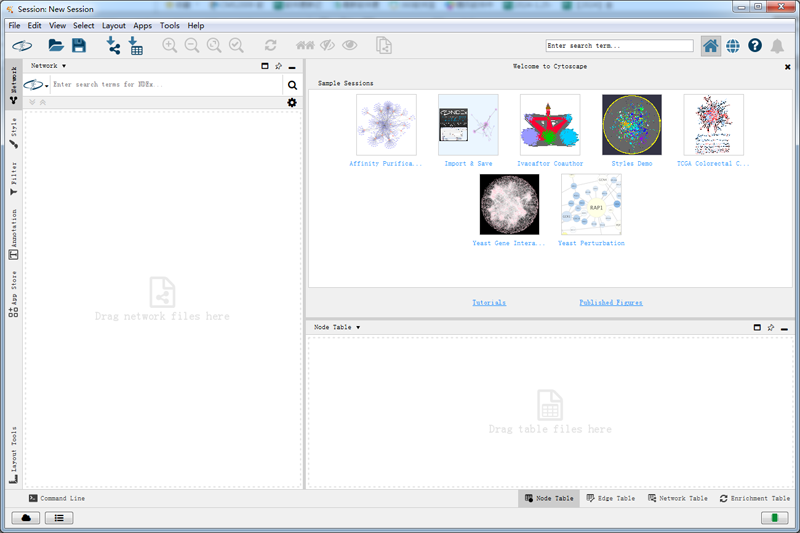Pin the Network panel

coord(279,66)
